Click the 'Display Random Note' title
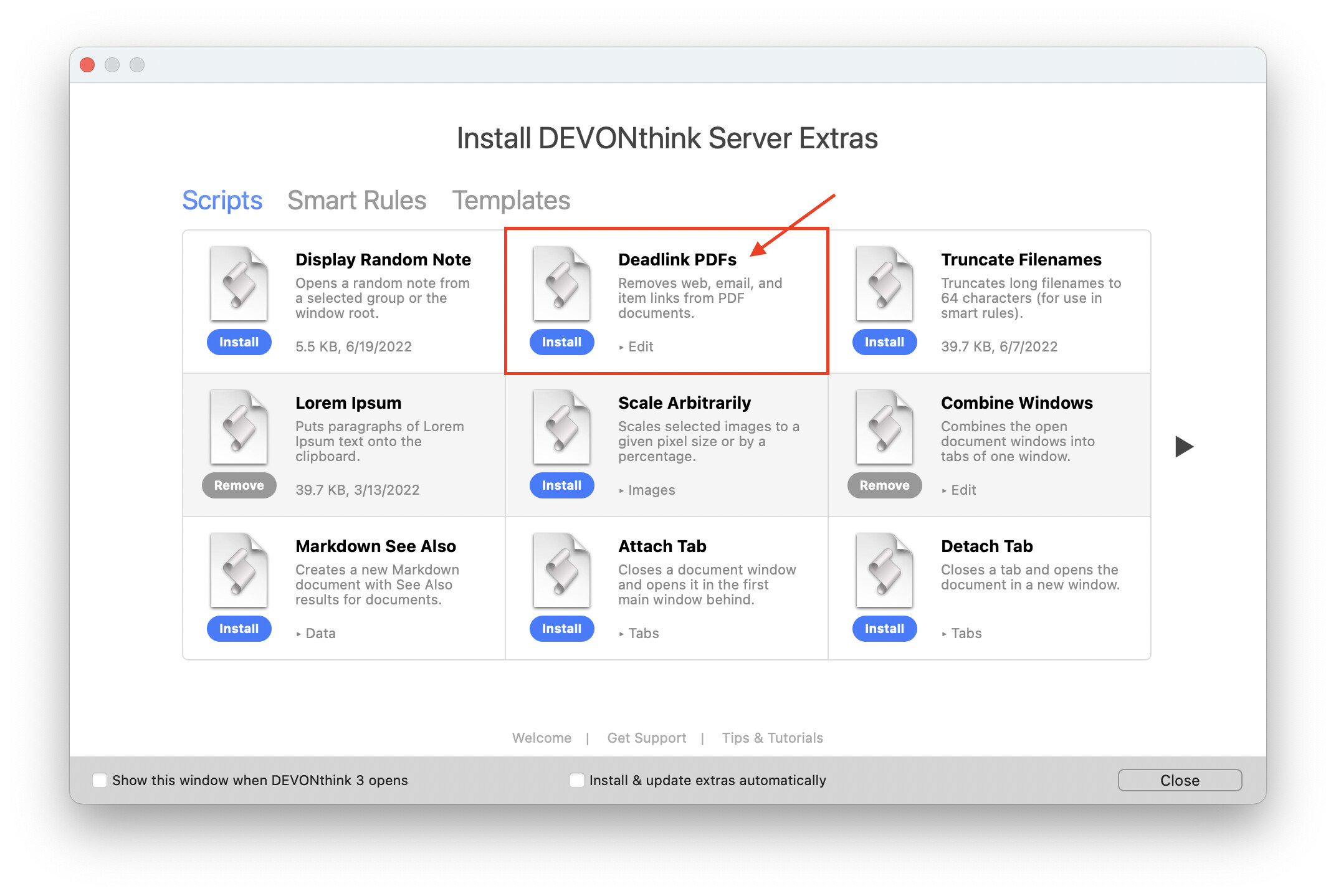The height and width of the screenshot is (896, 1336). [x=383, y=259]
